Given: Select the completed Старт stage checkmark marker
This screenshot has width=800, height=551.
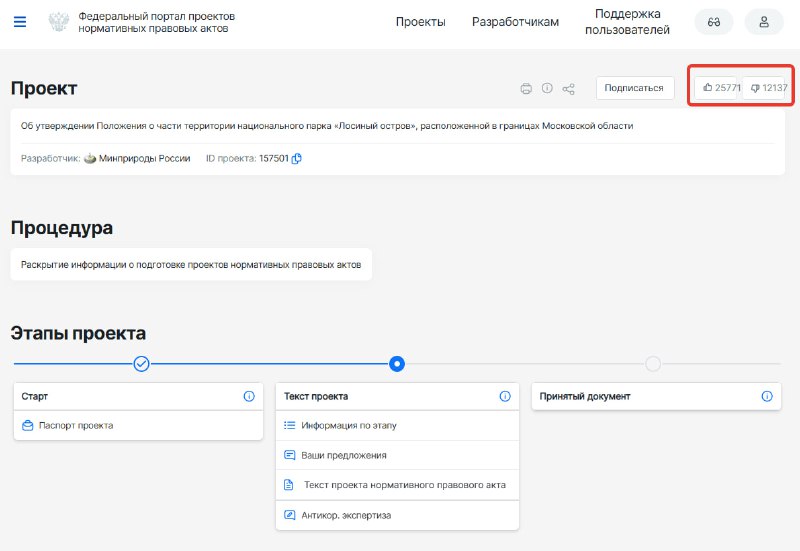Looking at the screenshot, I should click(x=141, y=364).
